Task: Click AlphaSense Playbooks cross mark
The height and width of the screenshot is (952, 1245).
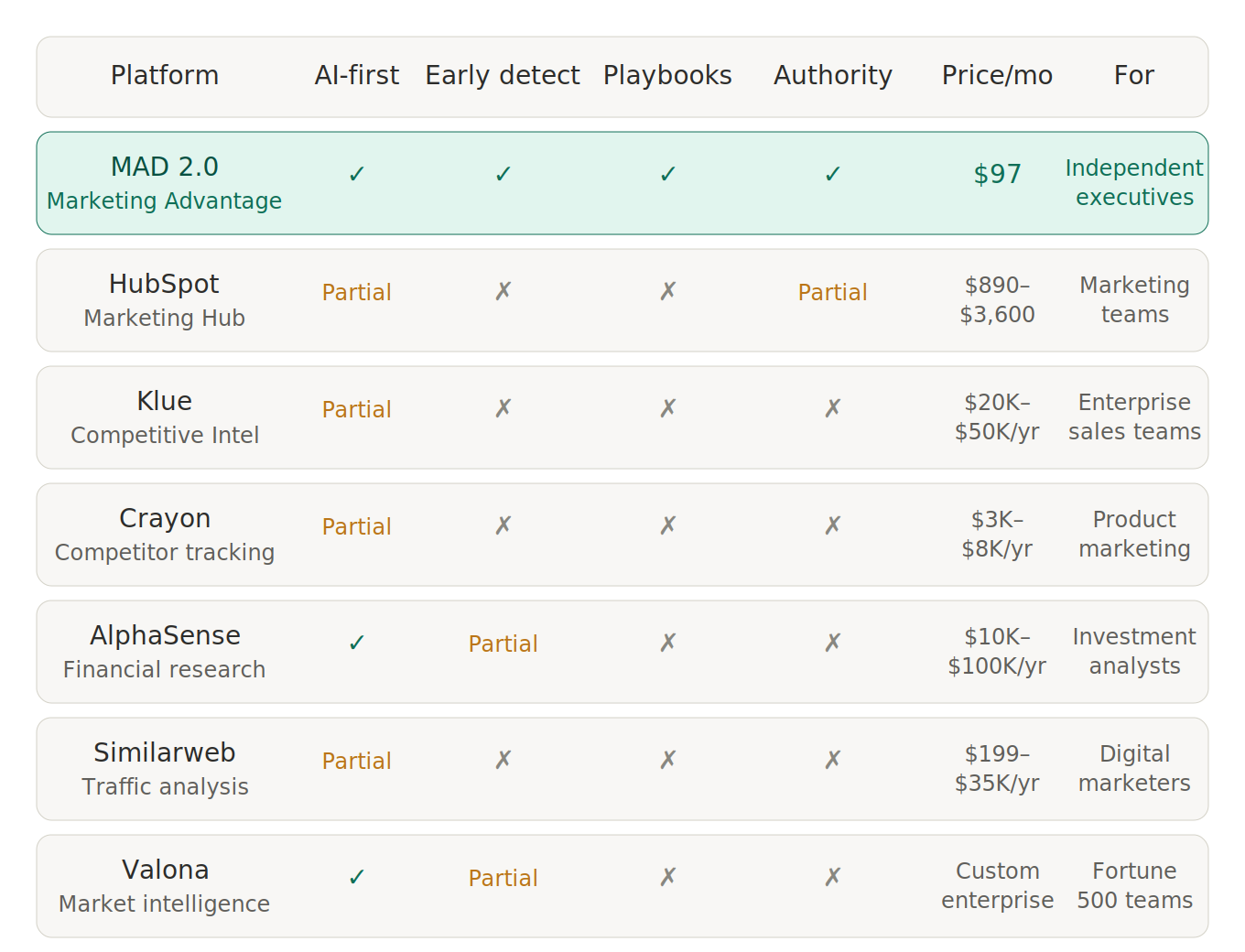Action: [x=668, y=643]
